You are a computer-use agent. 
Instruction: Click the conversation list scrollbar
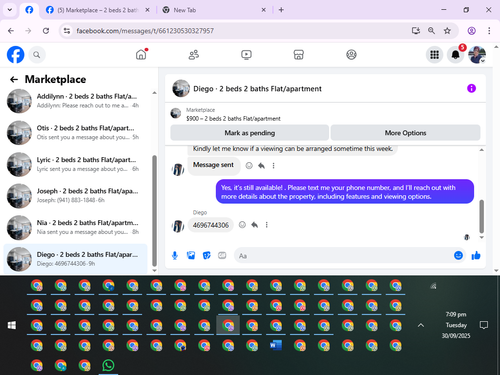154,210
